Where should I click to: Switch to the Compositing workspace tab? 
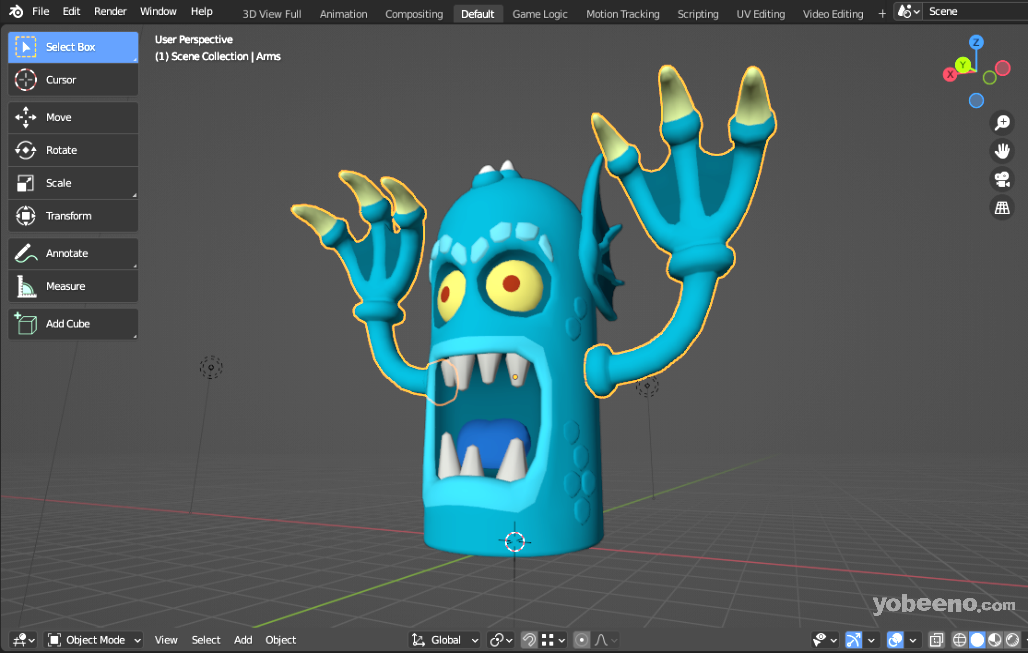[x=414, y=14]
